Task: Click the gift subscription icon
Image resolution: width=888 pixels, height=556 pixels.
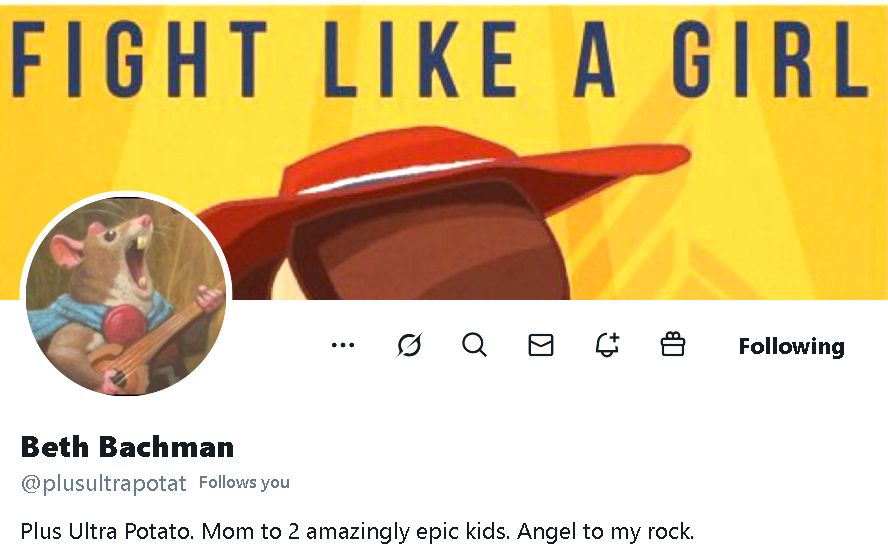Action: [673, 346]
